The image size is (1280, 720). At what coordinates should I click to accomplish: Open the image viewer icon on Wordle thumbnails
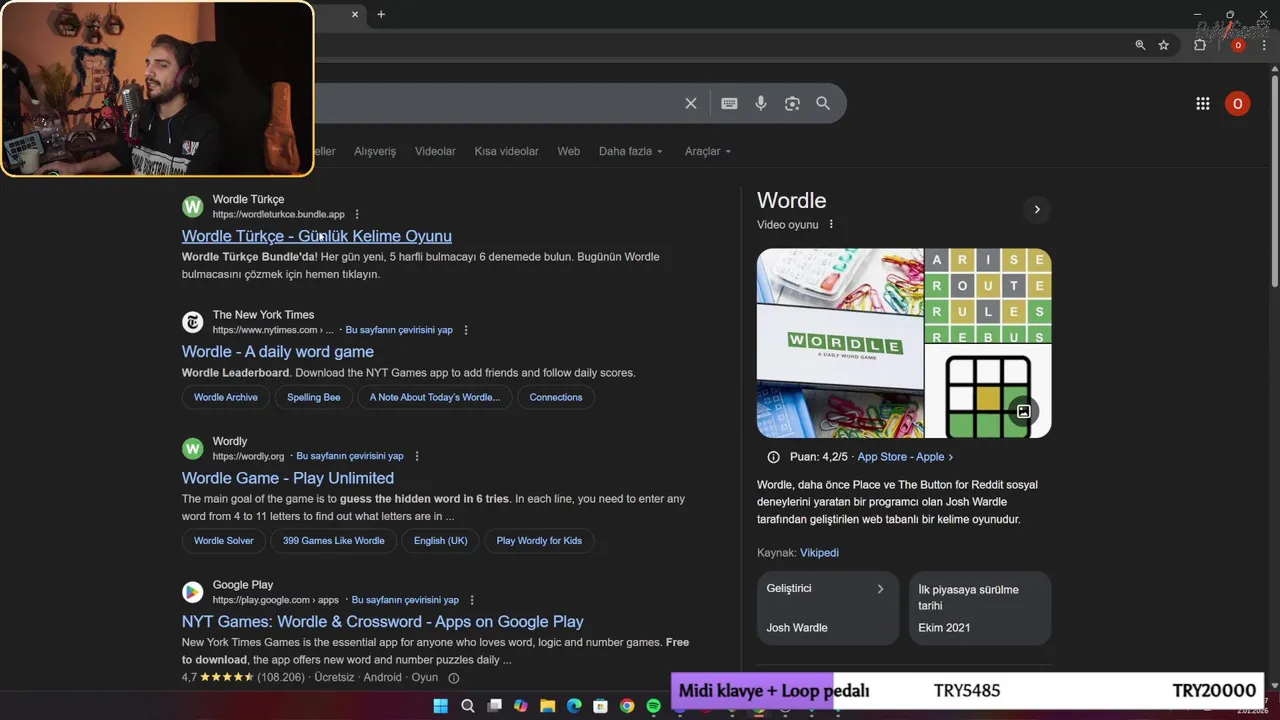(1023, 411)
